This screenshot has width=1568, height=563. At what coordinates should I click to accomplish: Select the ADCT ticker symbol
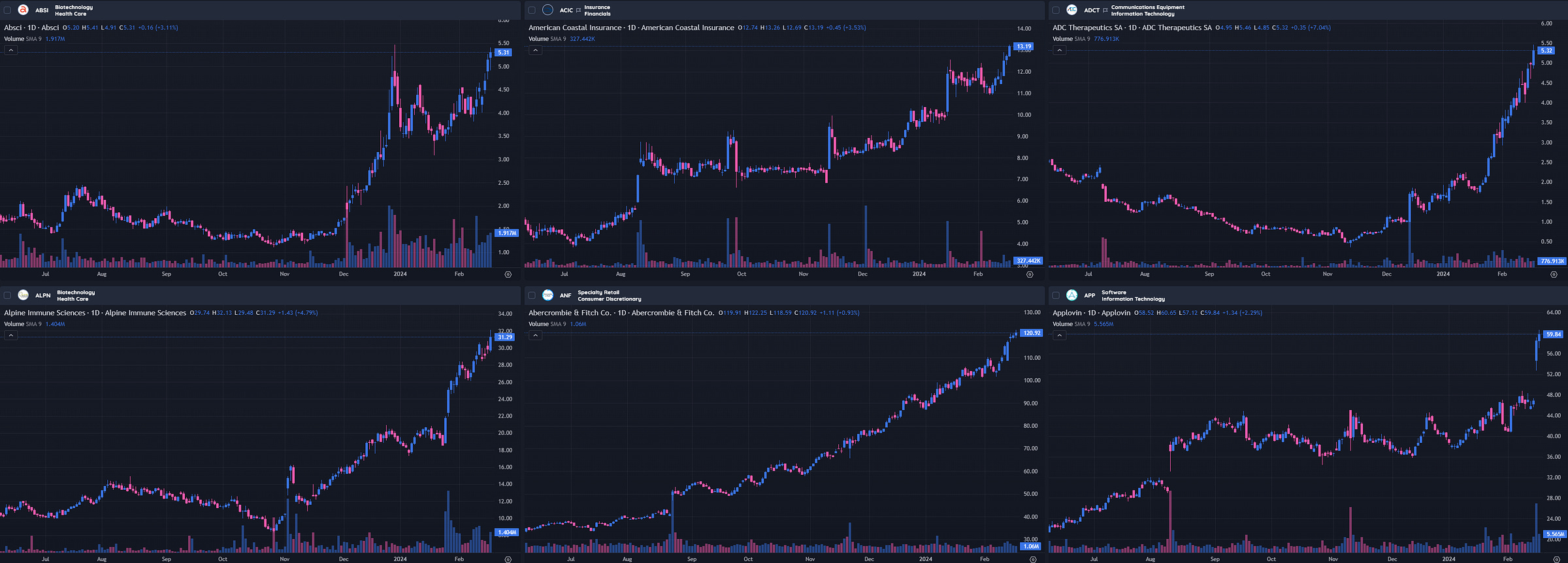pyautogui.click(x=1092, y=10)
